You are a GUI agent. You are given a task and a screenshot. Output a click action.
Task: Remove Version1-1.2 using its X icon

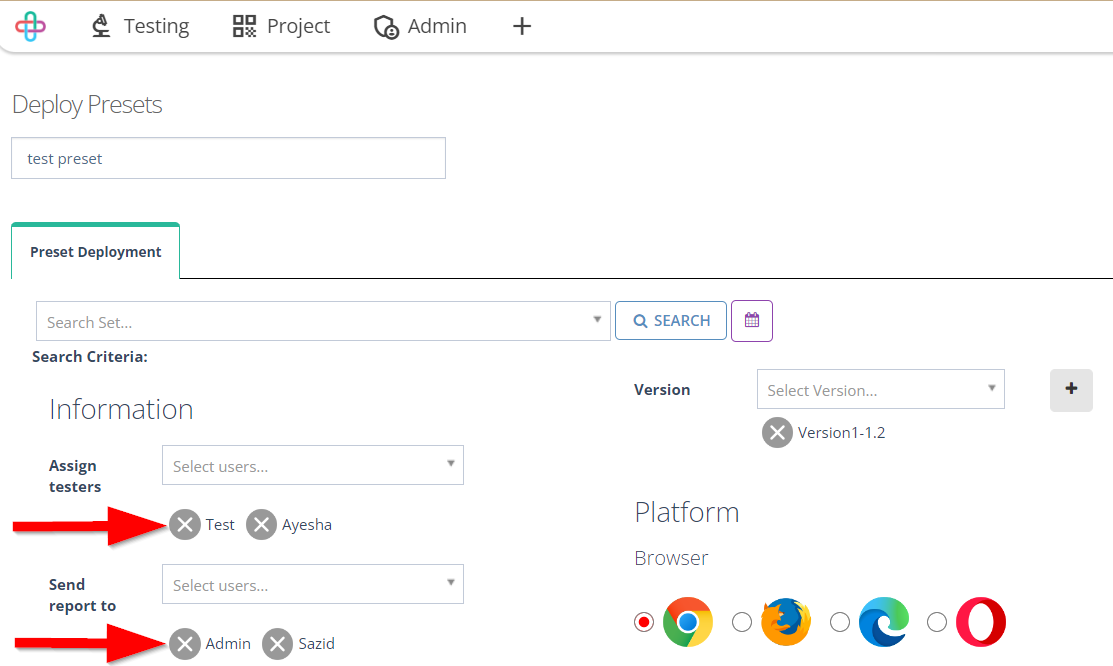(x=777, y=432)
